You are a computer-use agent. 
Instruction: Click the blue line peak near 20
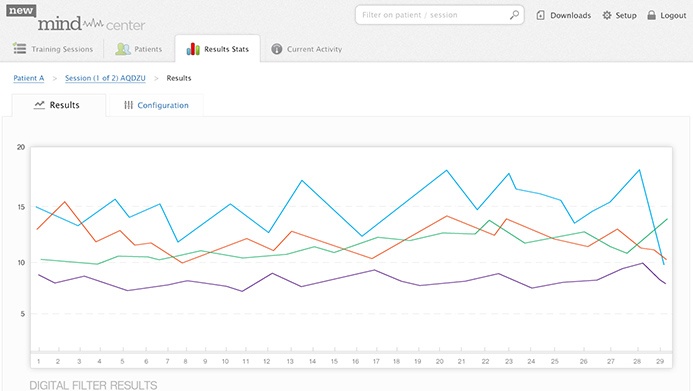(446, 170)
